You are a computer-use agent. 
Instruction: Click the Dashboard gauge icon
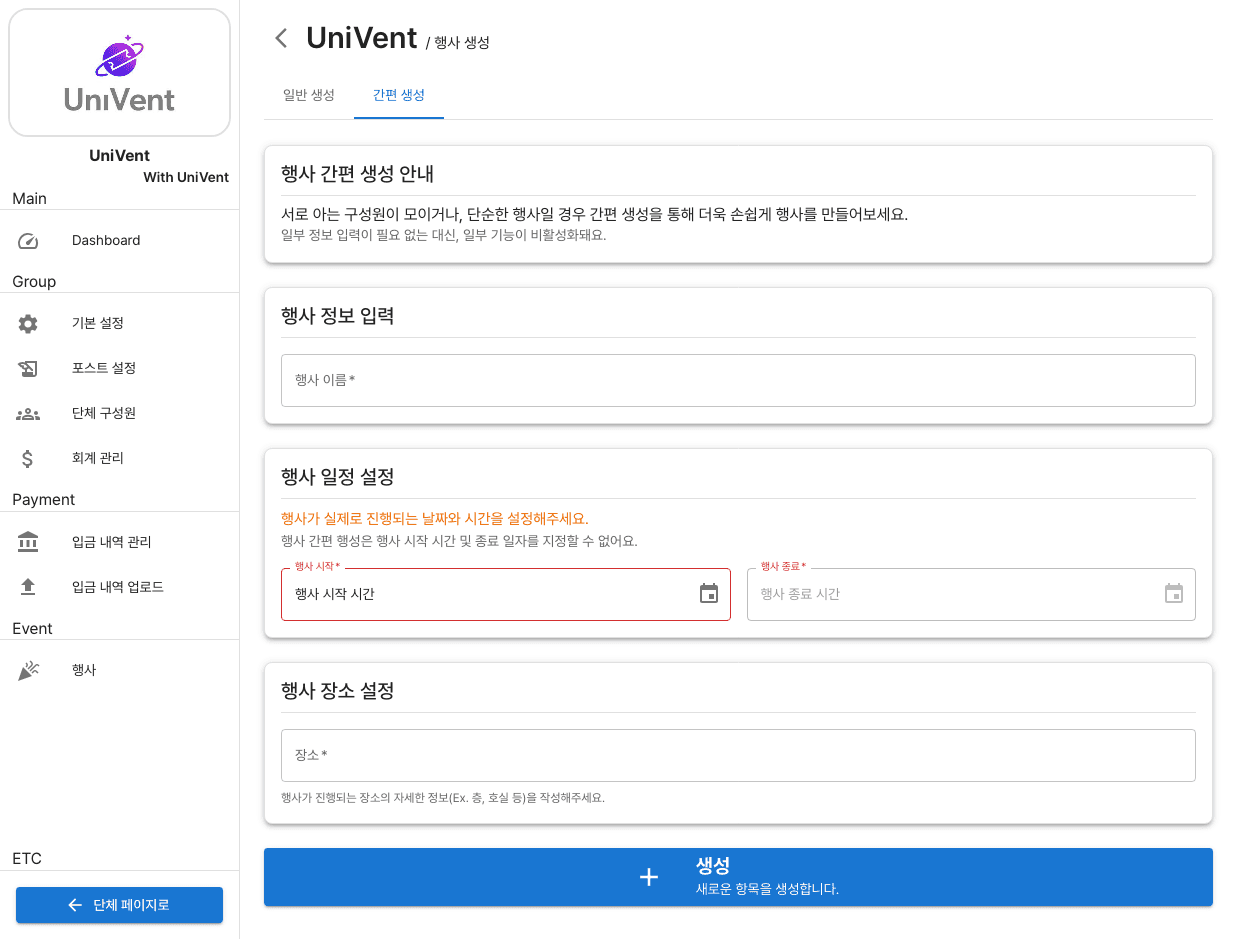pyautogui.click(x=28, y=241)
